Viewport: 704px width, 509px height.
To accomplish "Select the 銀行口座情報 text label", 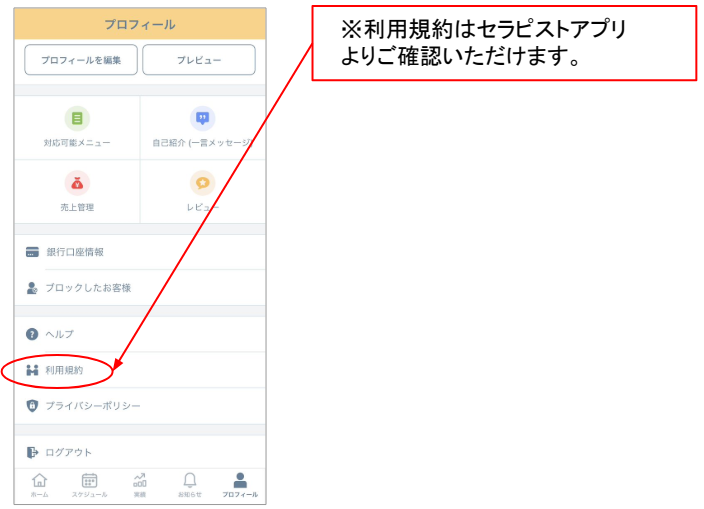I will tap(75, 252).
